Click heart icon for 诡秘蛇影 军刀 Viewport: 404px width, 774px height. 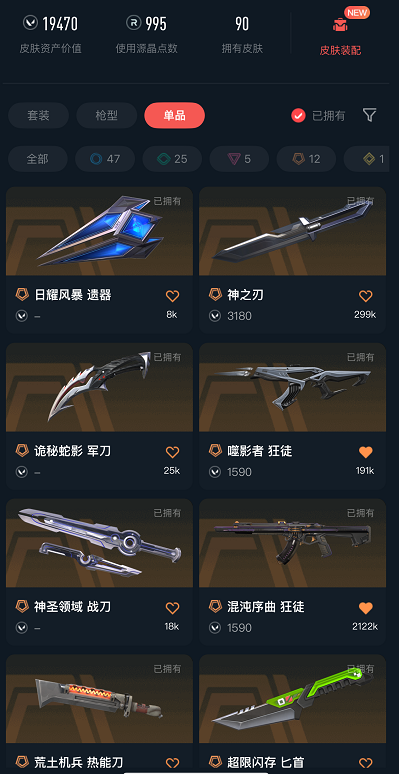point(172,452)
